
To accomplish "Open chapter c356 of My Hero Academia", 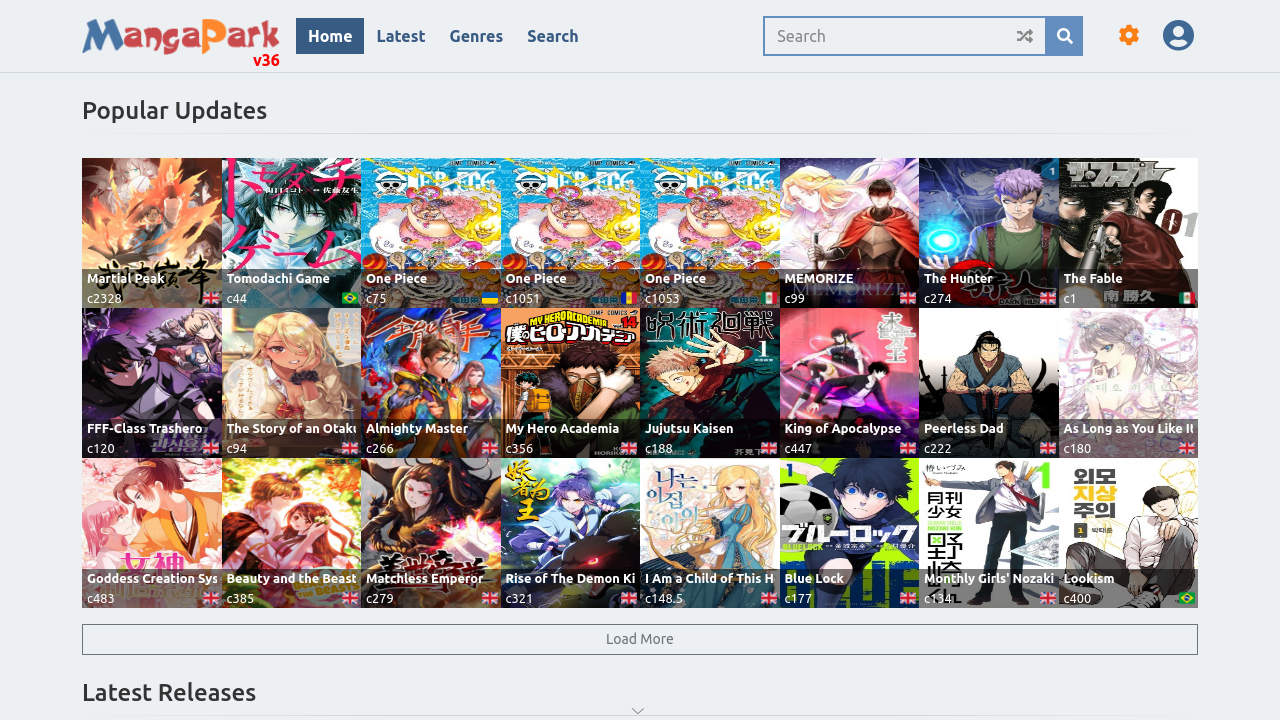I will 520,448.
